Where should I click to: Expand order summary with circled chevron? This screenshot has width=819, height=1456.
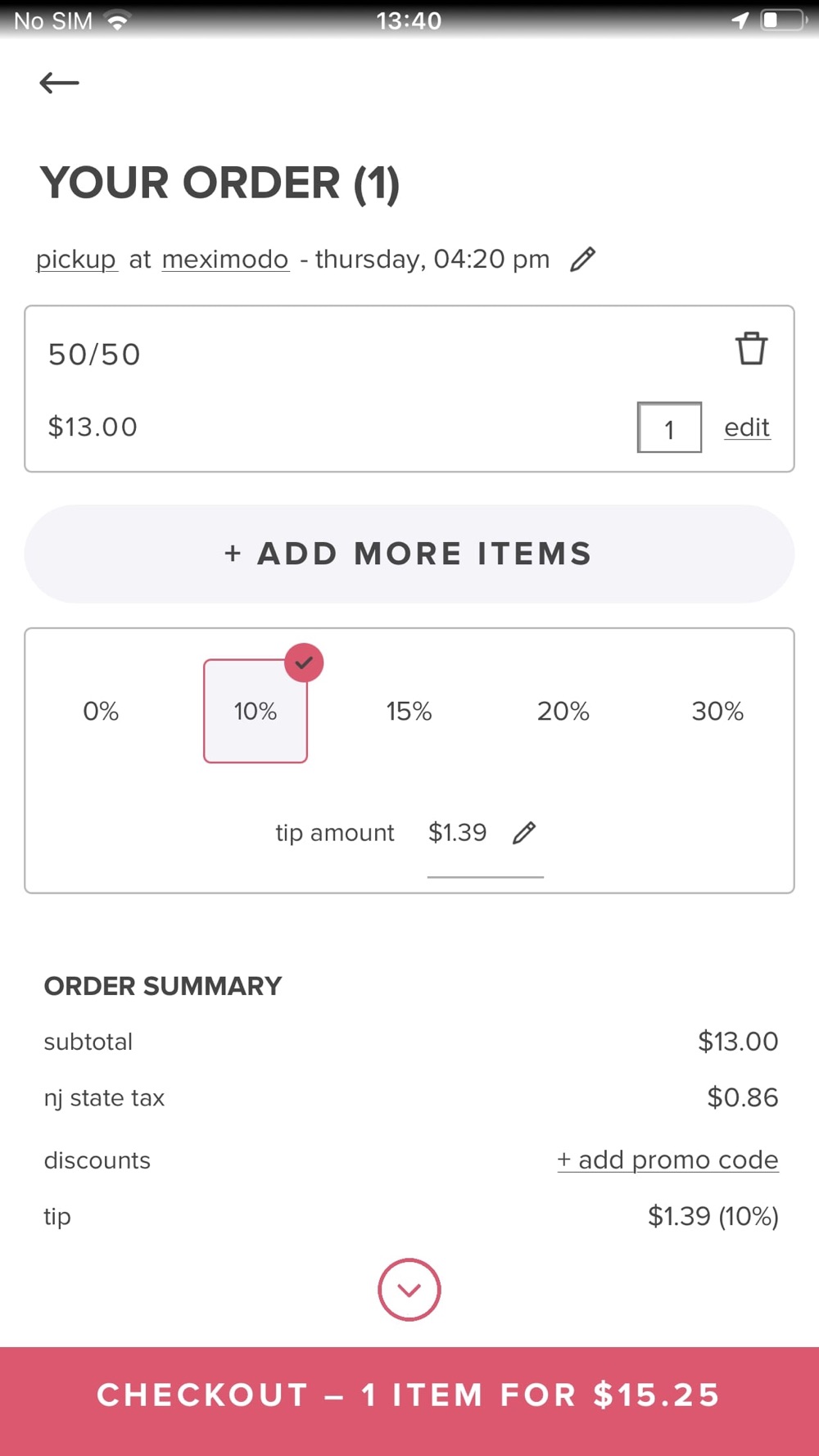[409, 1289]
